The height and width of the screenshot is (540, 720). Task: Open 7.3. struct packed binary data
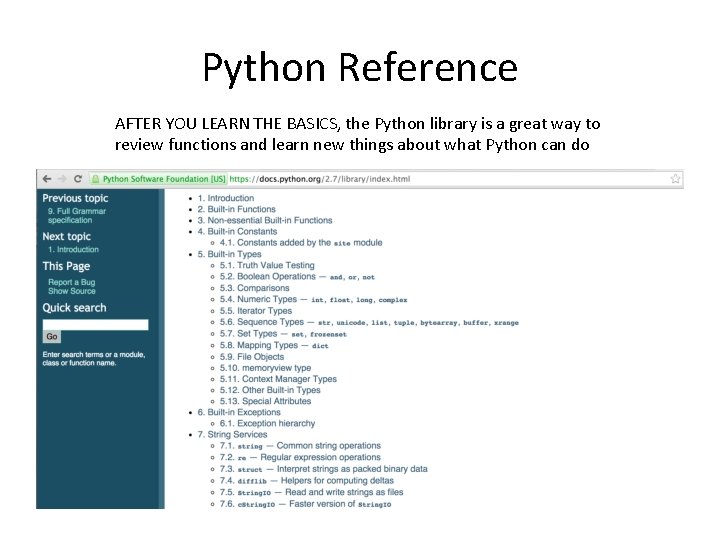click(323, 469)
